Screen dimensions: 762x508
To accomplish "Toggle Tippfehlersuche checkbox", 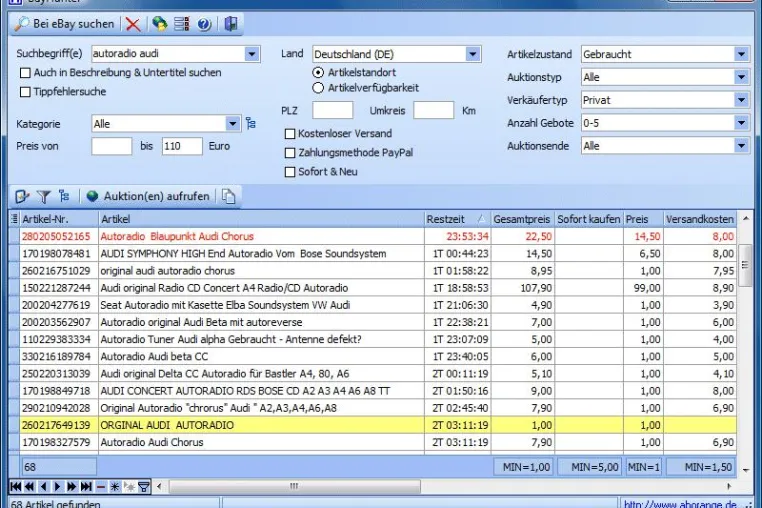I will click(25, 92).
